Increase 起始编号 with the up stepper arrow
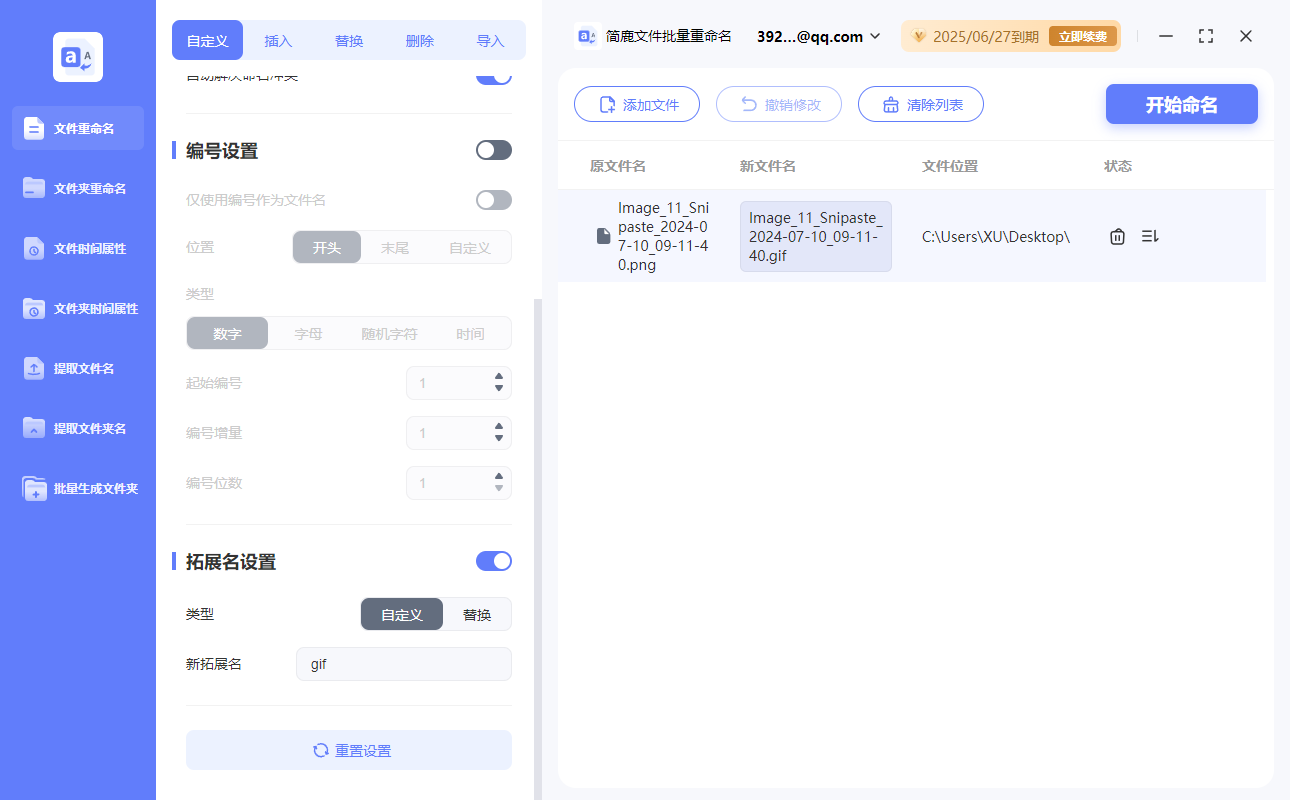Viewport: 1290px width, 800px height. [x=497, y=377]
